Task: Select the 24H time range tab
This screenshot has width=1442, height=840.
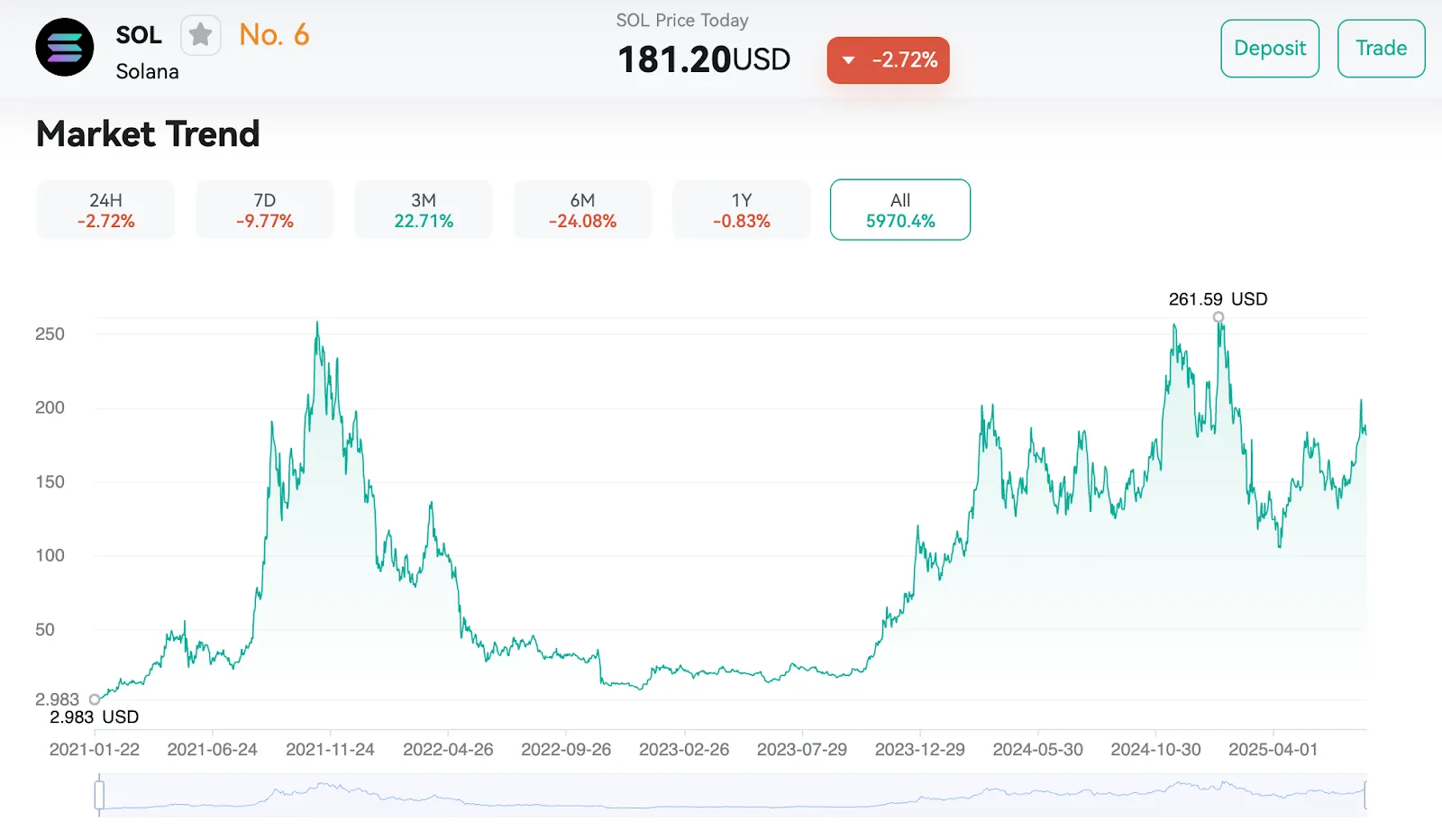Action: pos(105,210)
